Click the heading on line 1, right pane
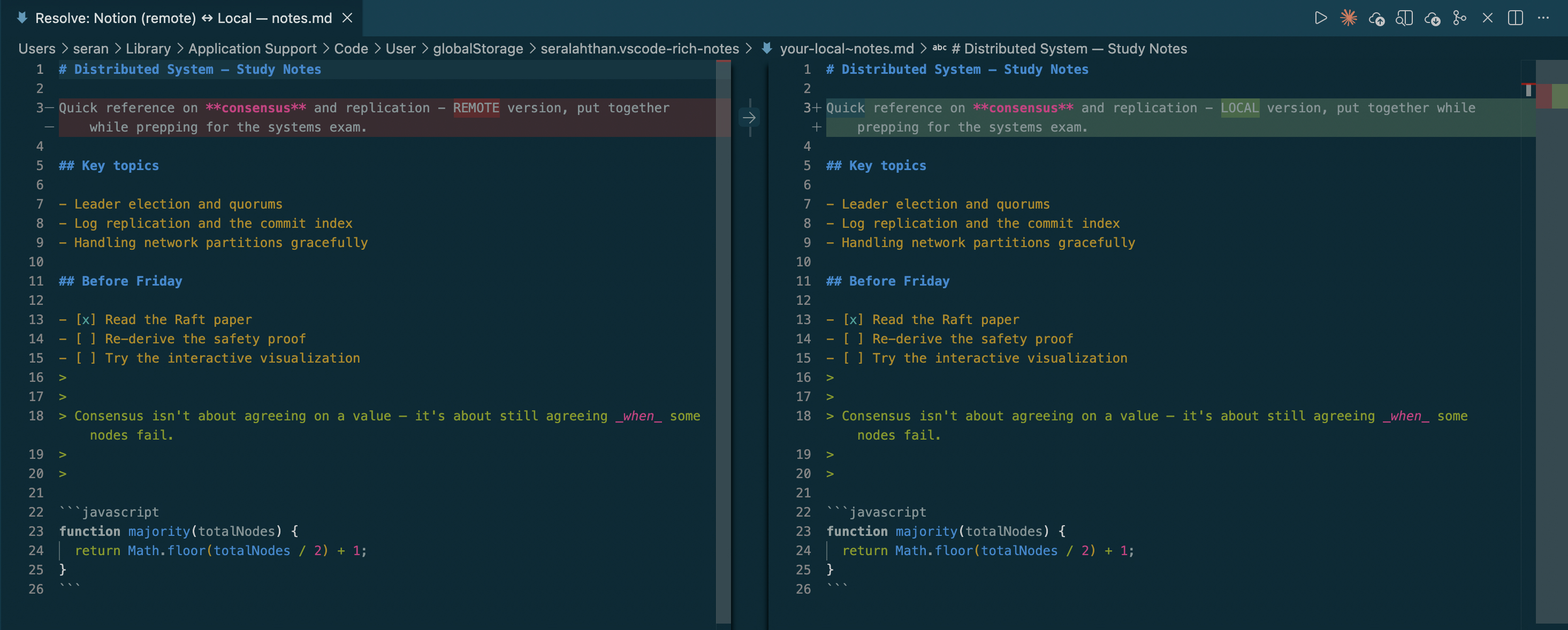 coord(957,70)
